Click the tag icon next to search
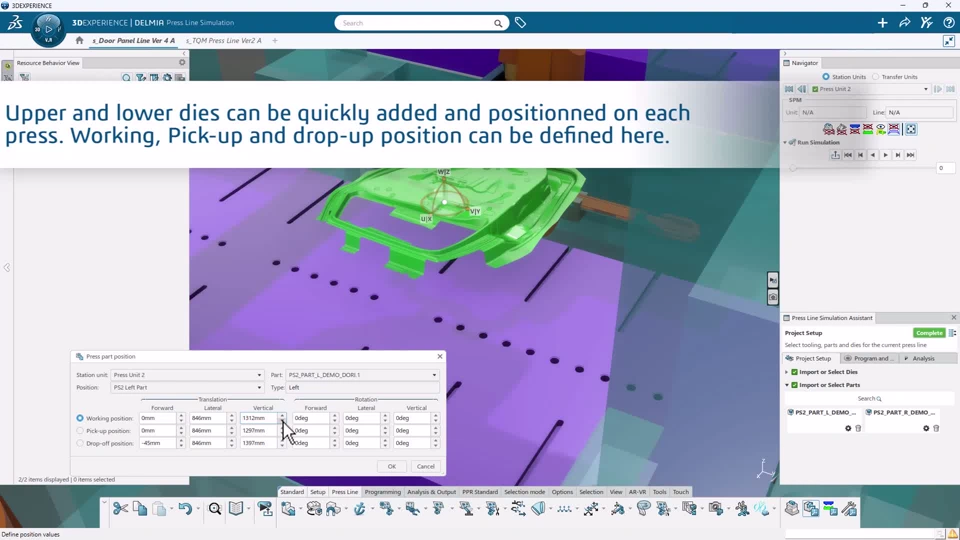Viewport: 960px width, 540px height. tap(520, 23)
